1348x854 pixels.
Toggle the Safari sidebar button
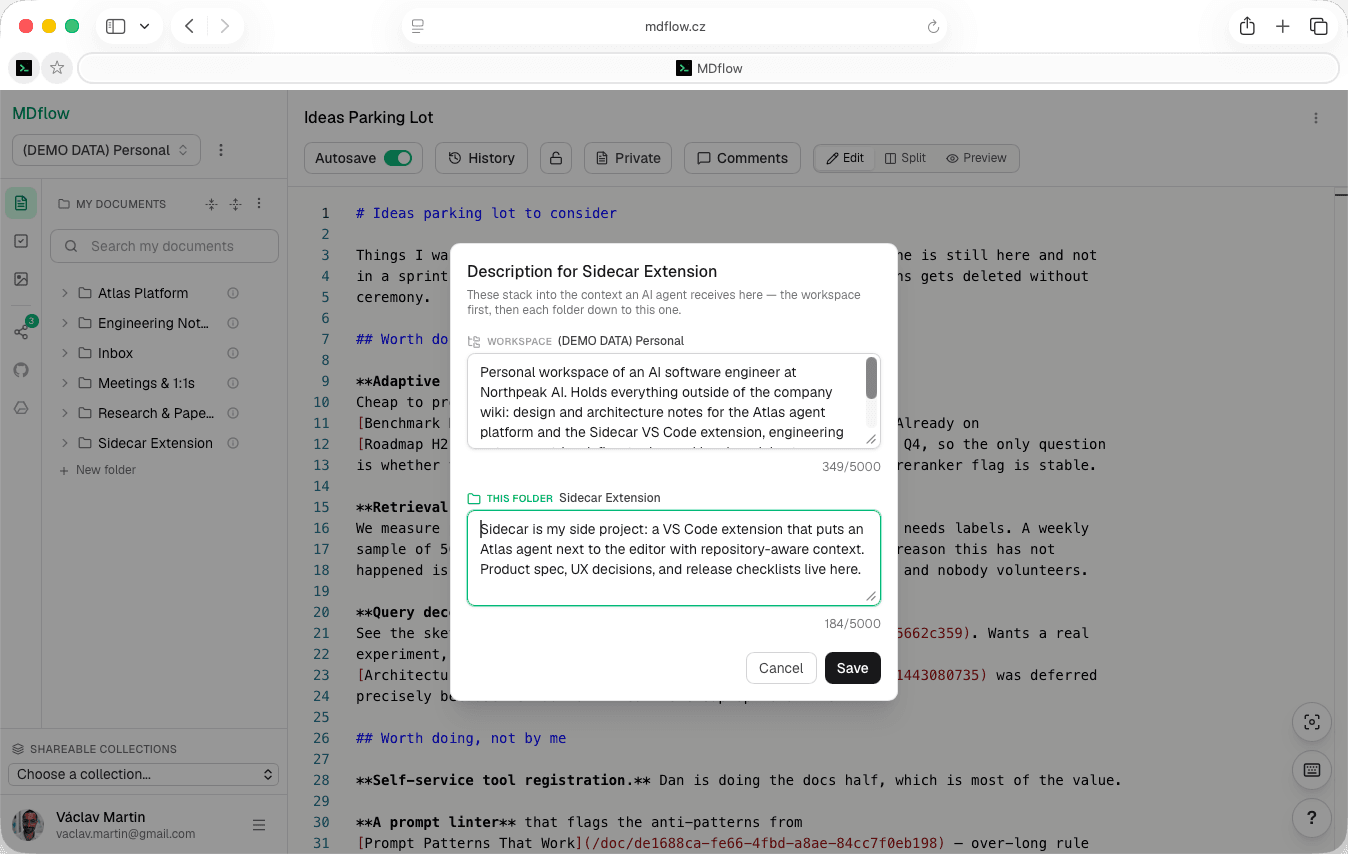[116, 27]
